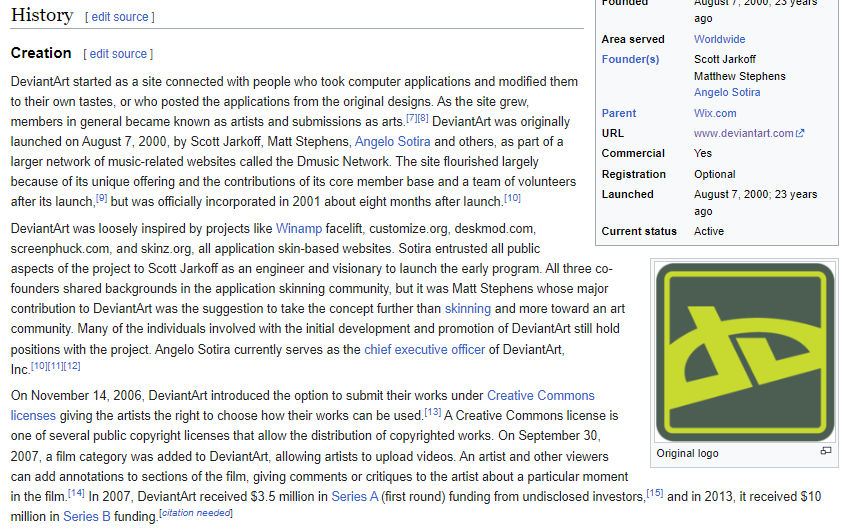Image resolution: width=842 pixels, height=530 pixels.
Task: Jump to citation reference 13
Action: pos(432,412)
